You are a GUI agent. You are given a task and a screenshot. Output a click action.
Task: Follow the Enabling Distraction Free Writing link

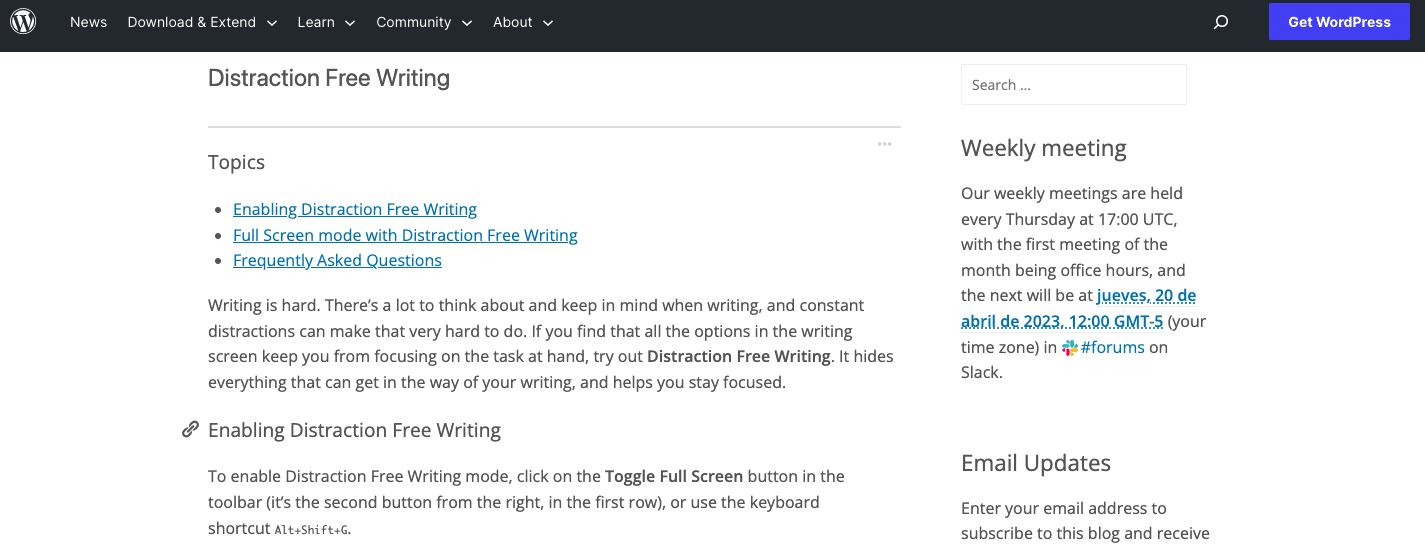pos(355,209)
